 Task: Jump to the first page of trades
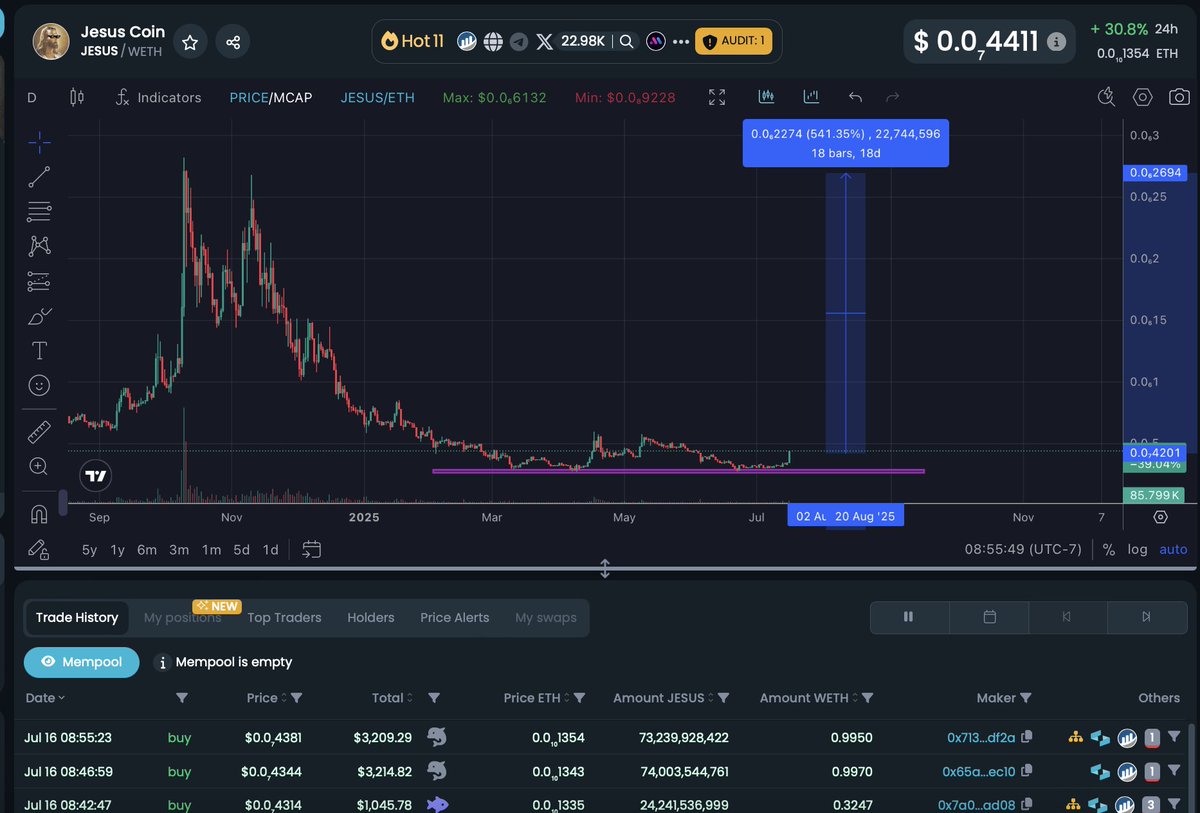[x=1068, y=617]
